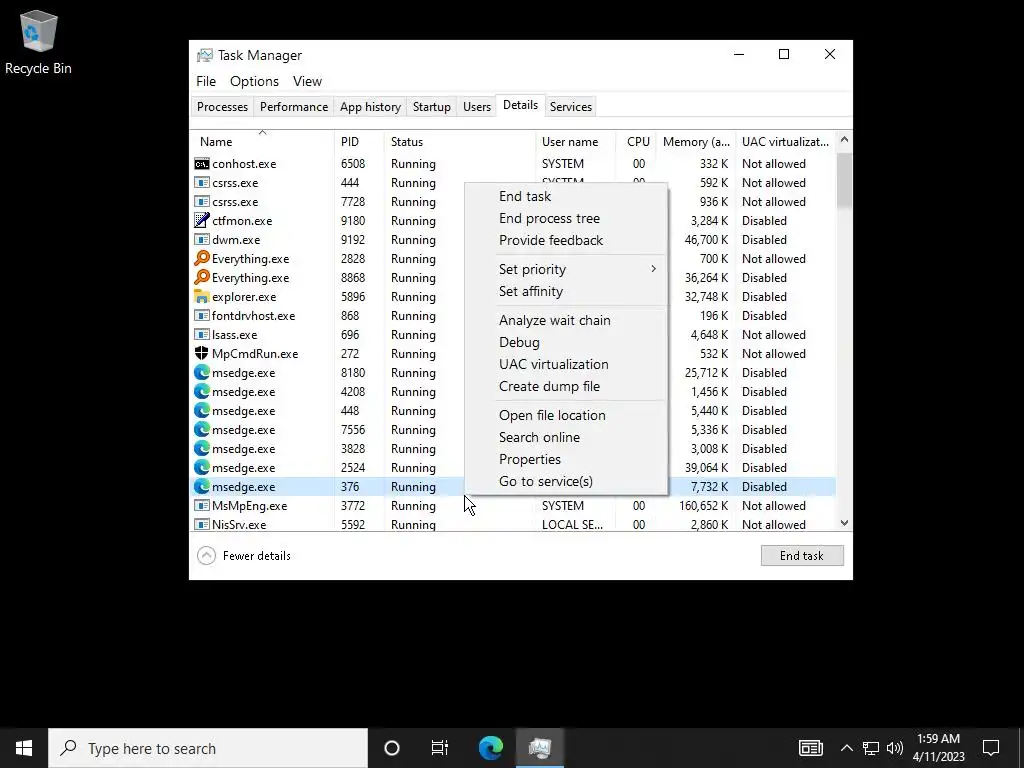Select Provide feedback in context menu

(x=566, y=240)
